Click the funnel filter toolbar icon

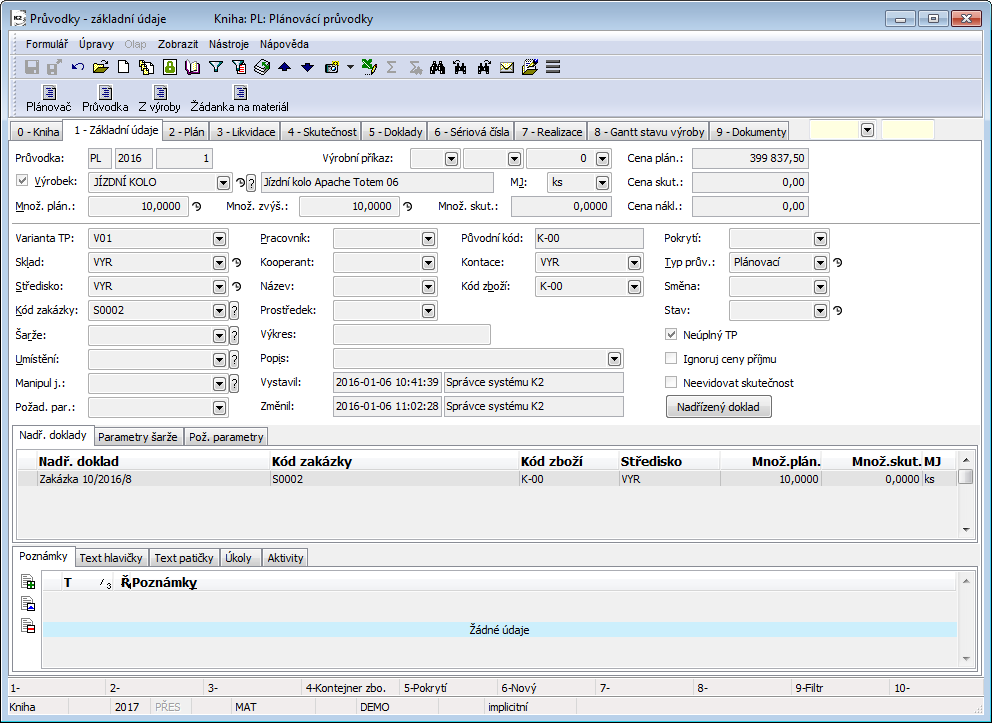[x=215, y=68]
